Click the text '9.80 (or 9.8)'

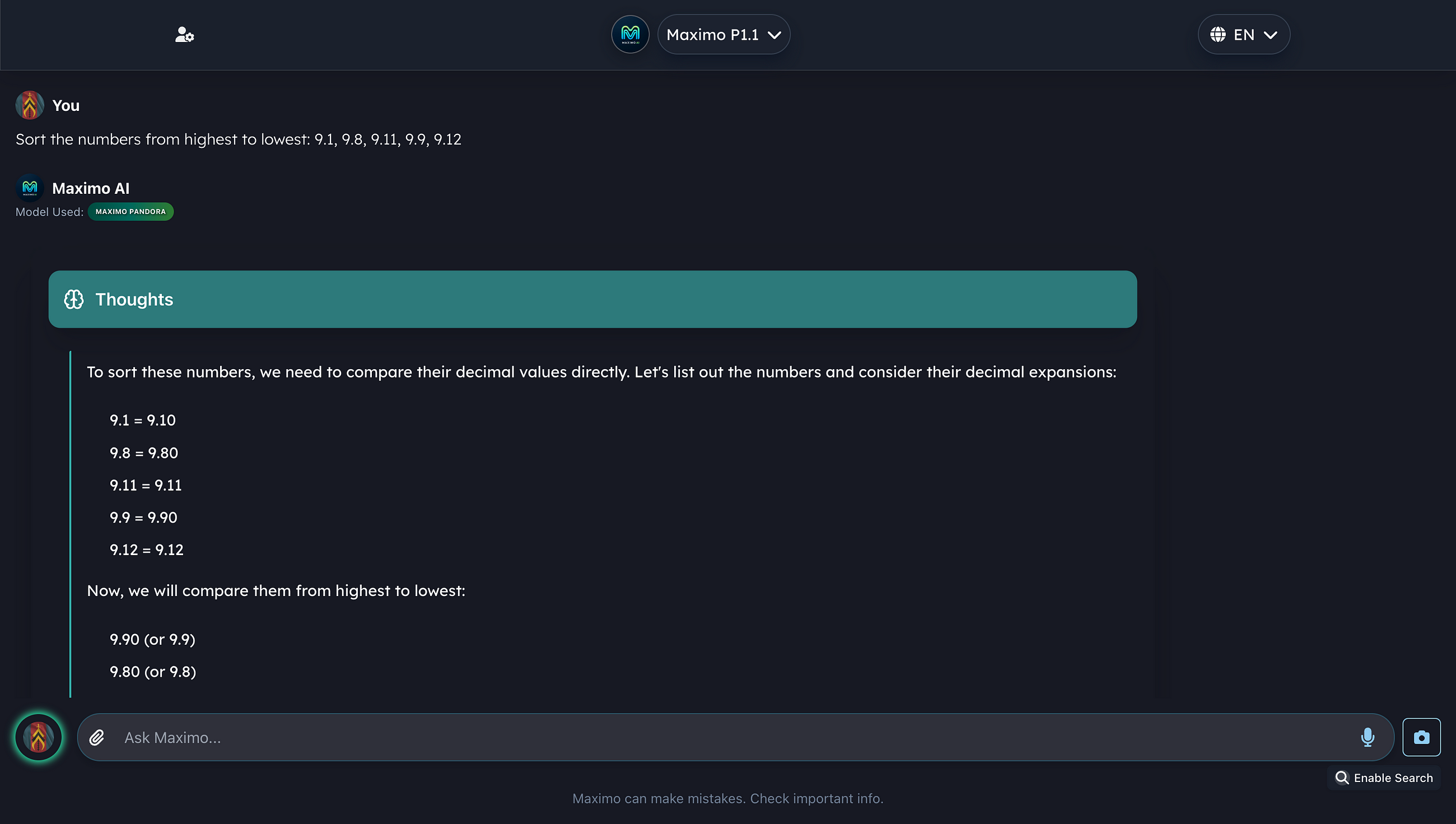pos(153,672)
